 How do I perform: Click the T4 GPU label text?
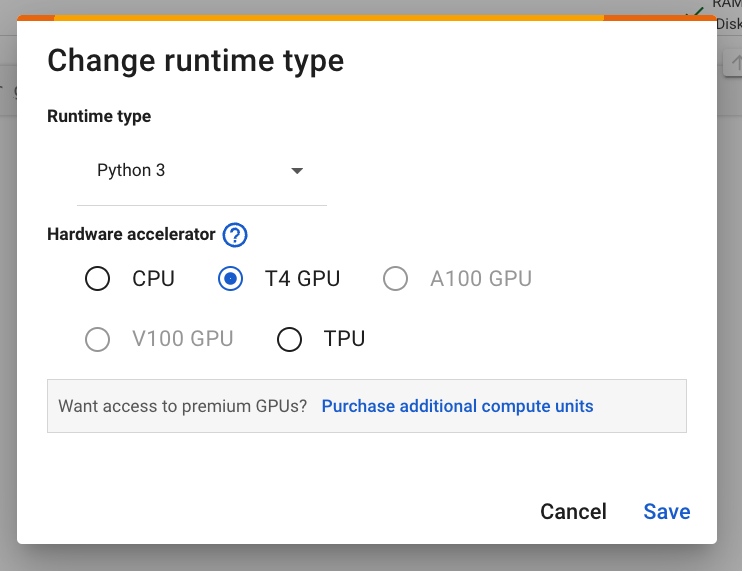(302, 279)
